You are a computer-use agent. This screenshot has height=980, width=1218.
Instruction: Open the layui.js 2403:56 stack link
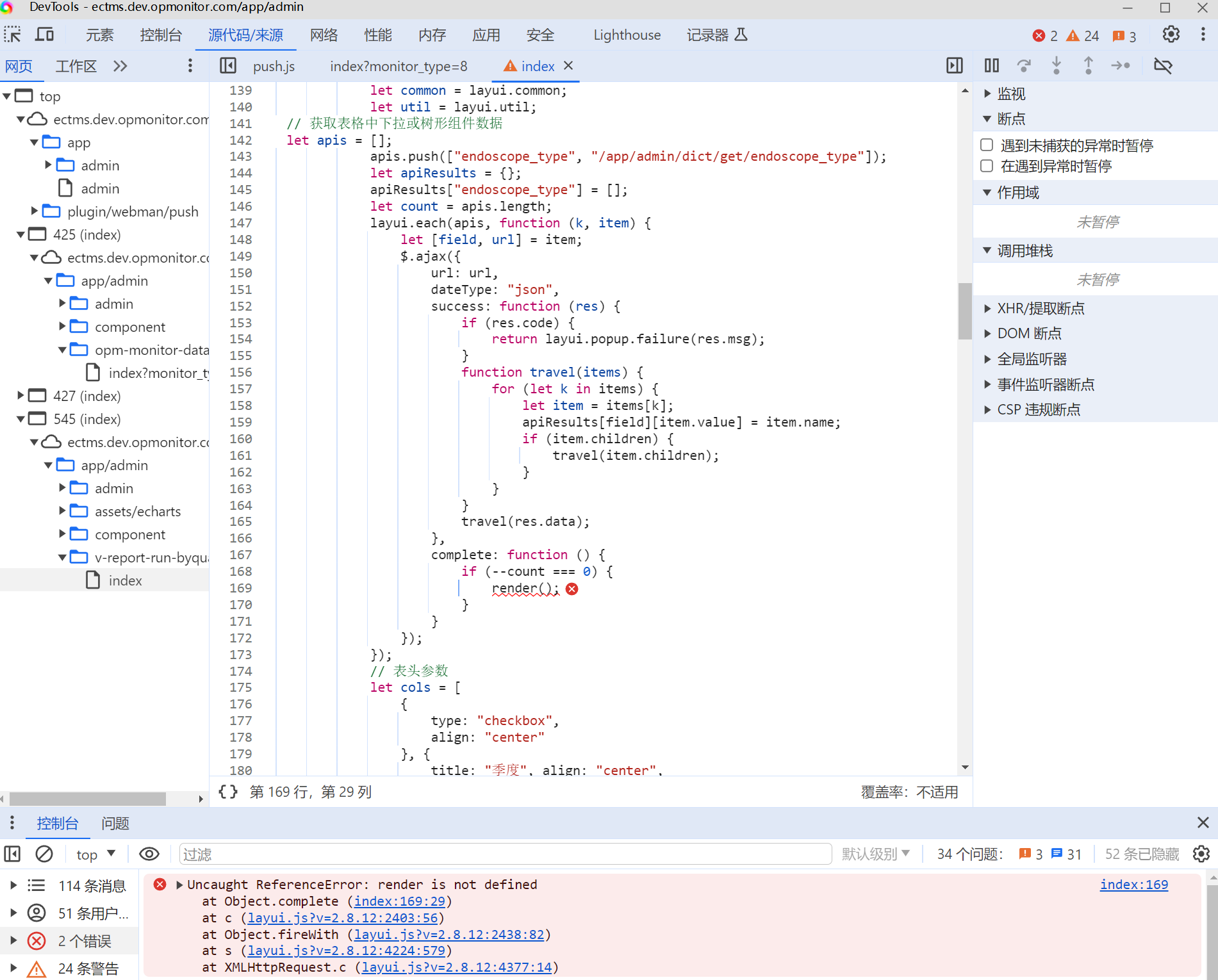[343, 918]
